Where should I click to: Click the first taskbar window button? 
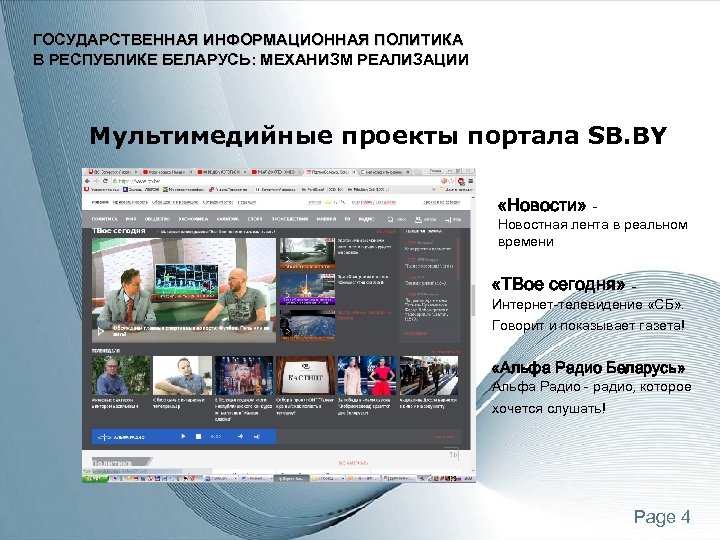(x=220, y=478)
